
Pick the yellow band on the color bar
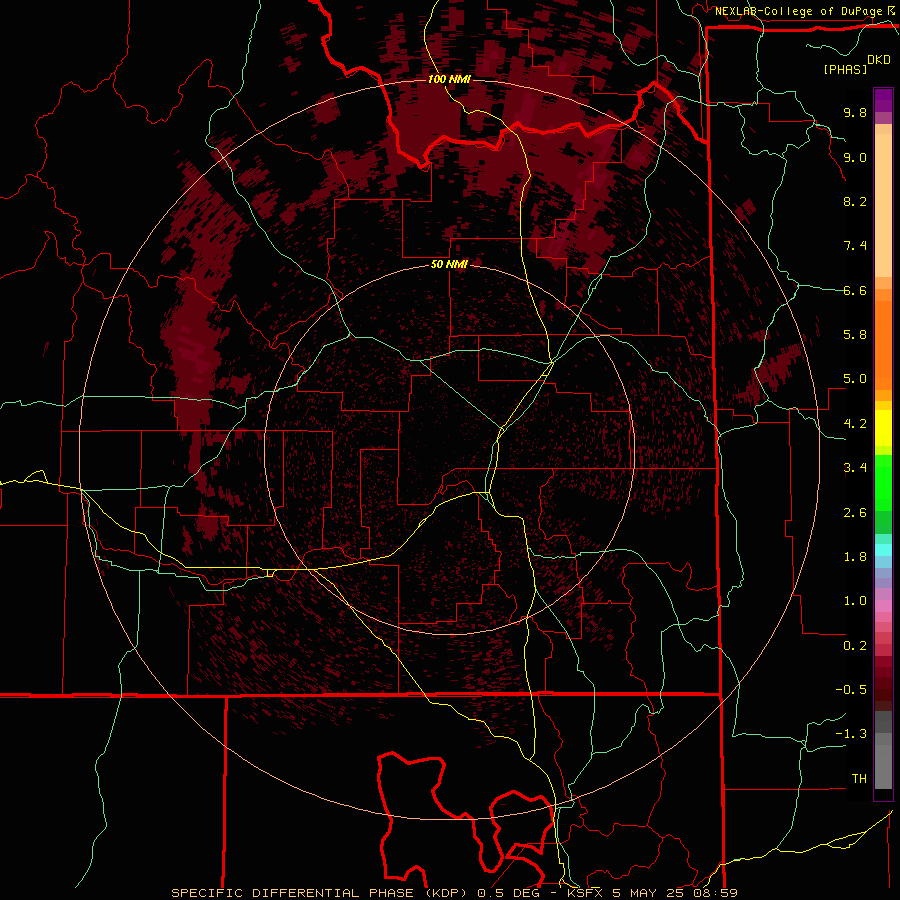click(883, 428)
